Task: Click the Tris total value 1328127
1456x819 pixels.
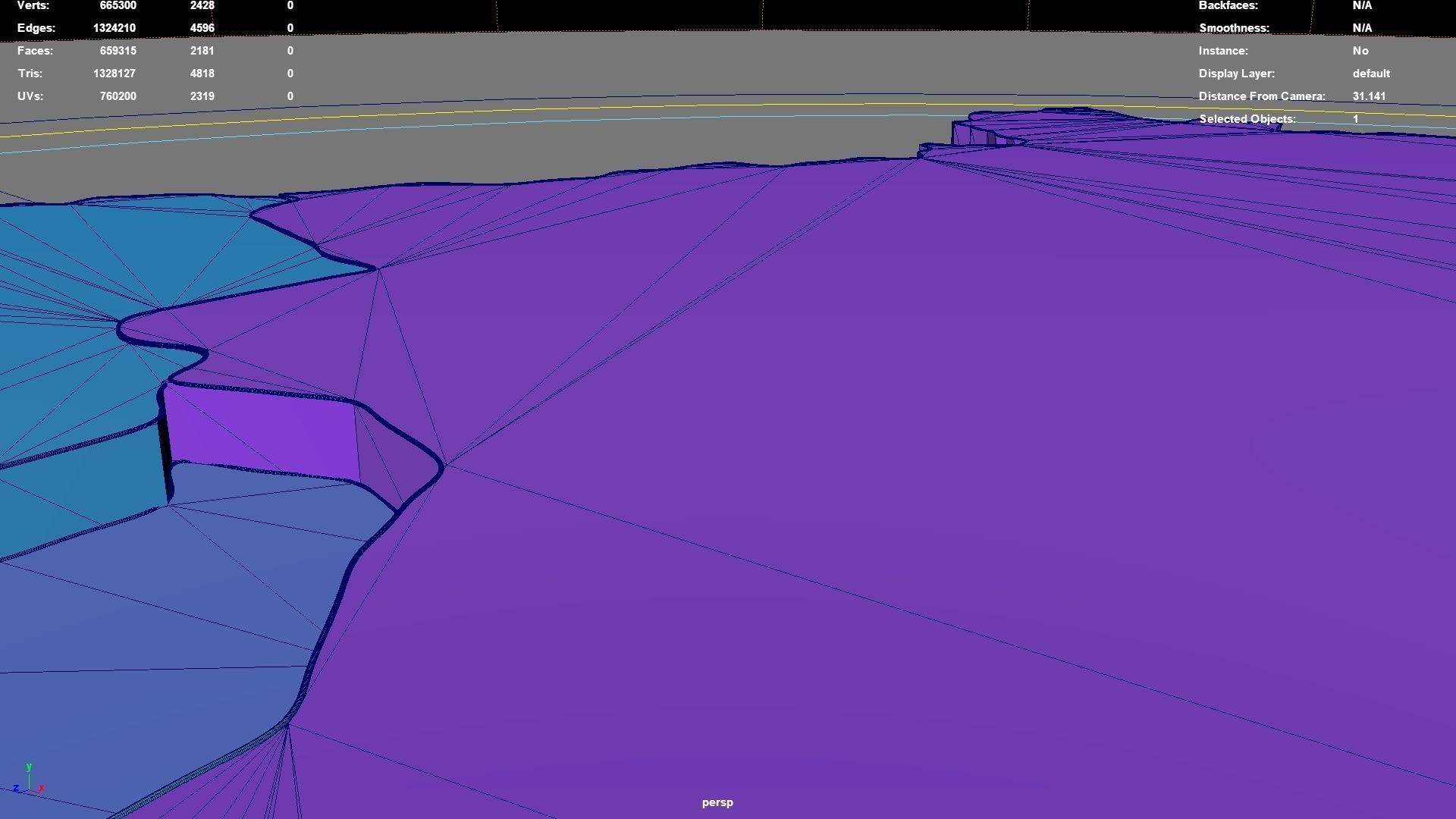Action: tap(115, 74)
